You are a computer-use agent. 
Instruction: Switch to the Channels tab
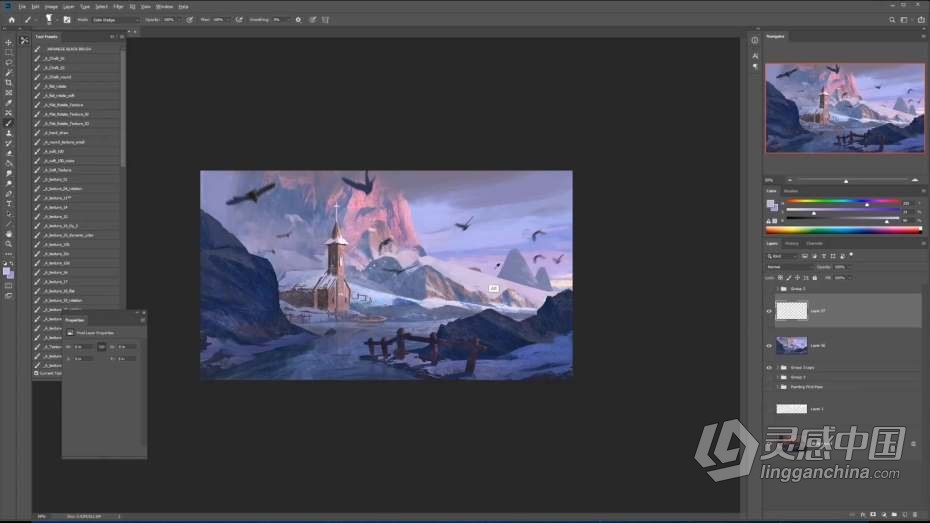814,244
